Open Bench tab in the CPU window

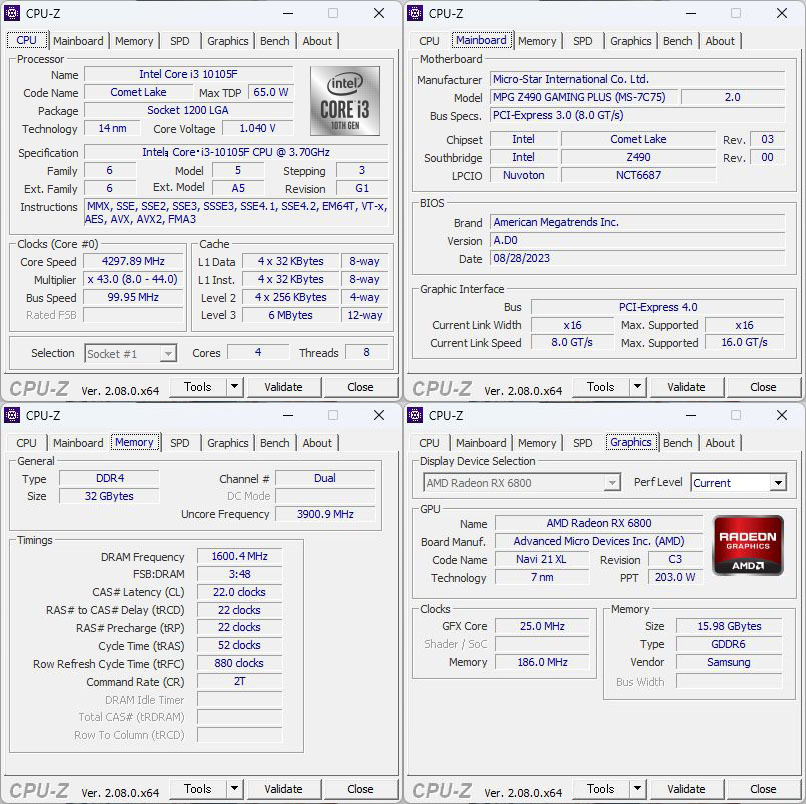(x=274, y=41)
